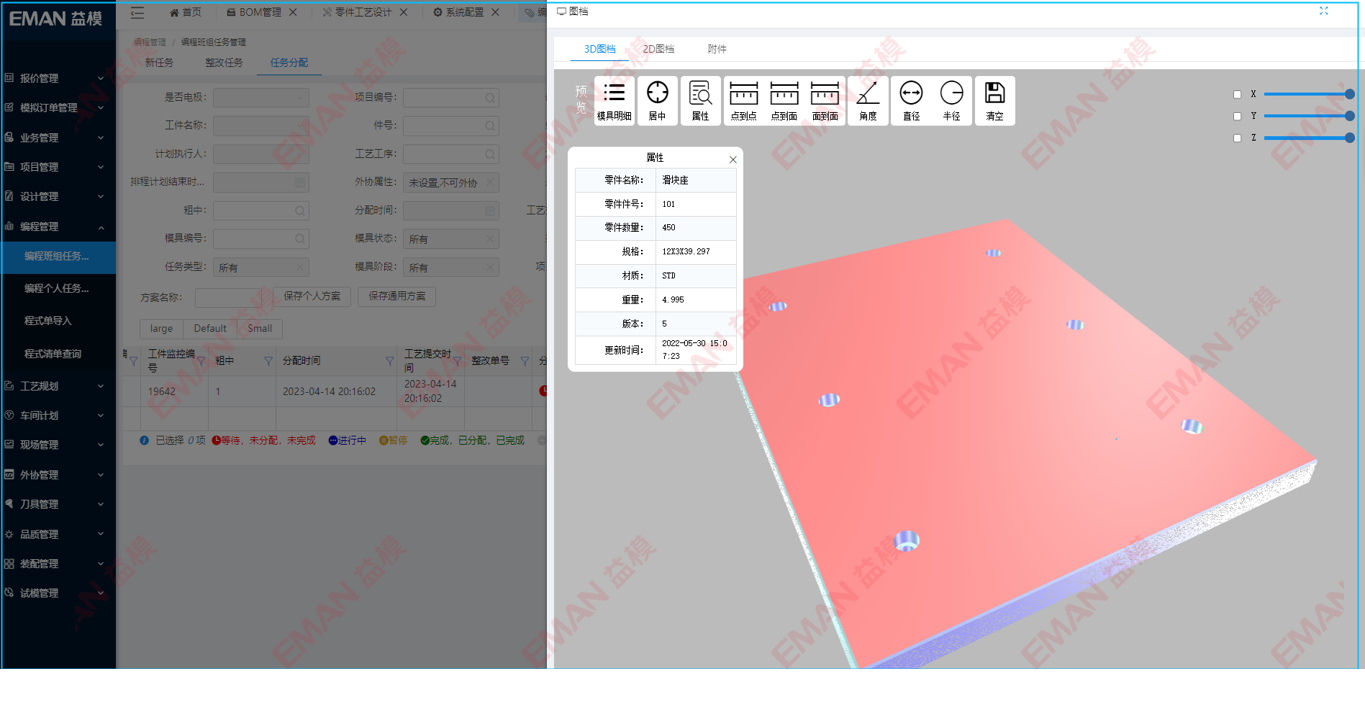Close the 零件工艺设计 tab
This screenshot has width=1365, height=713.
pyautogui.click(x=403, y=12)
